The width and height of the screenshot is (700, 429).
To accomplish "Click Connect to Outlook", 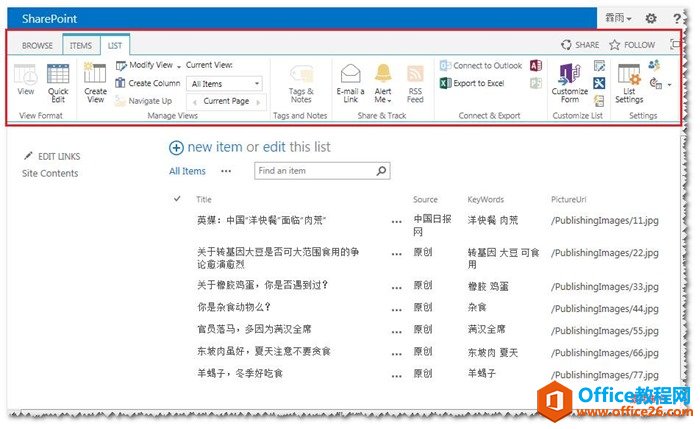I will [481, 66].
